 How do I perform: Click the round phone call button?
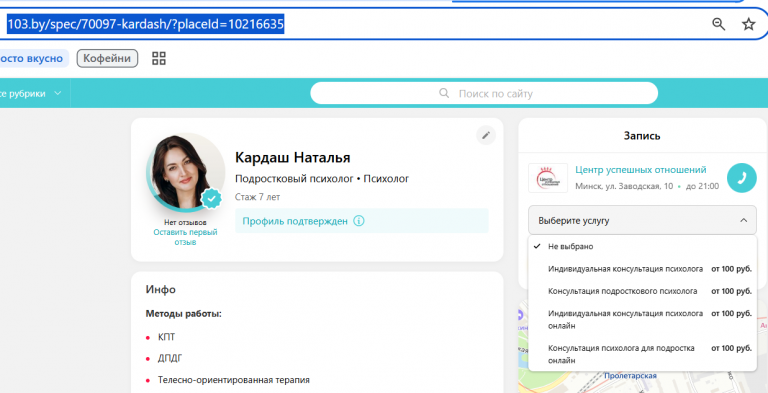tap(742, 178)
